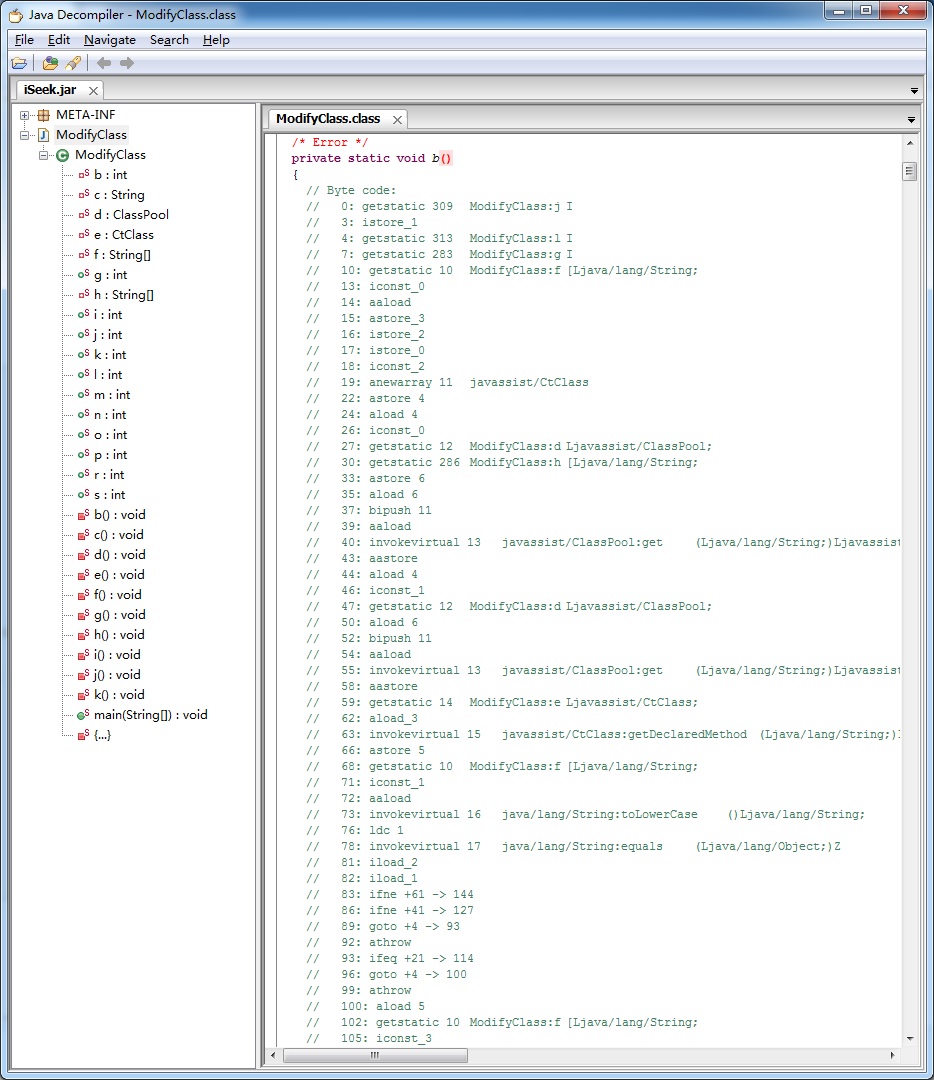934x1080 pixels.
Task: Select field h : String[] in tree
Action: point(124,295)
